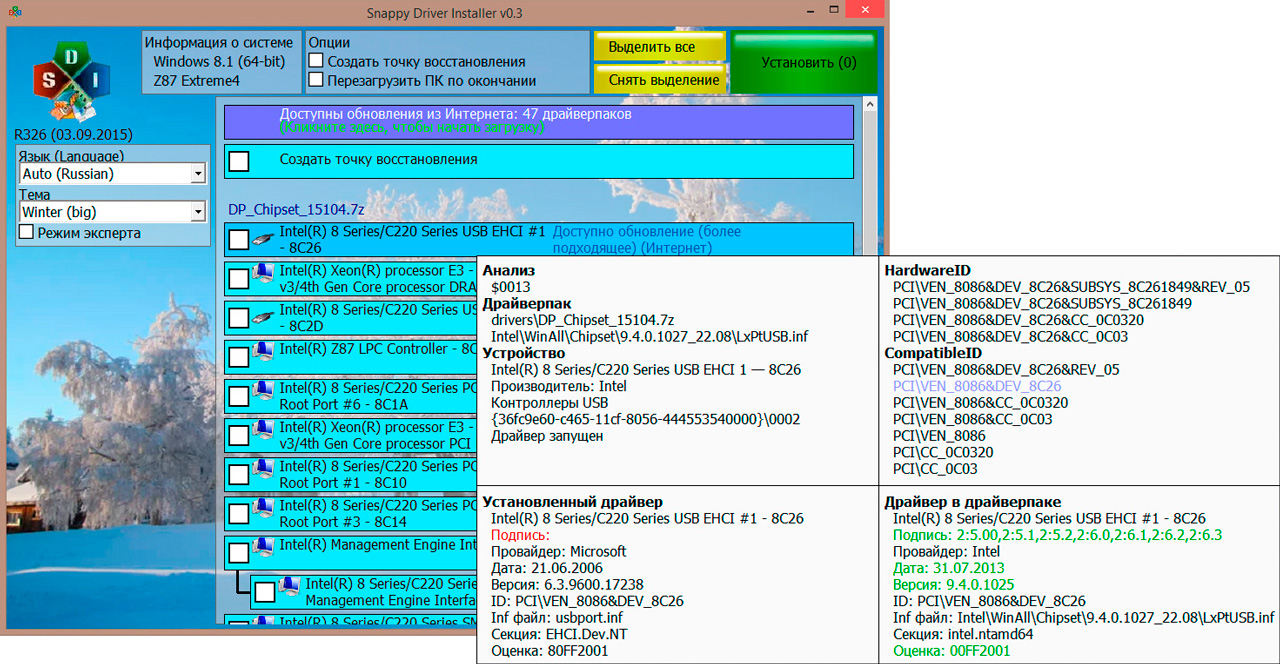This screenshot has width=1280, height=664.
Task: Enable 'Создать точку восстановления' in the Опции panel
Action: pyautogui.click(x=316, y=61)
